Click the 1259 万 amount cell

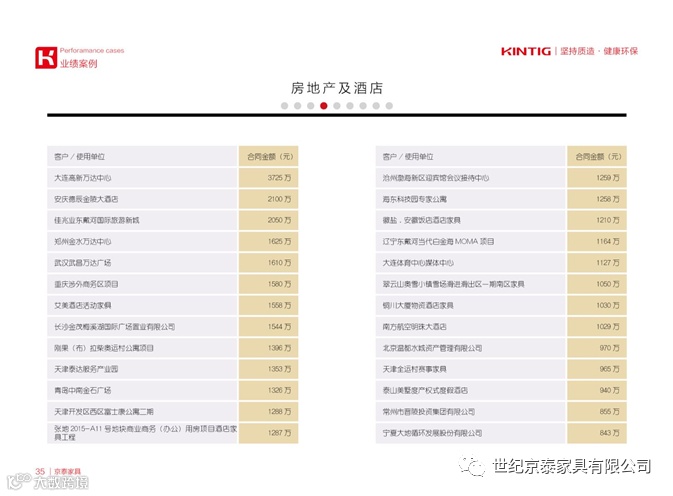(x=597, y=178)
